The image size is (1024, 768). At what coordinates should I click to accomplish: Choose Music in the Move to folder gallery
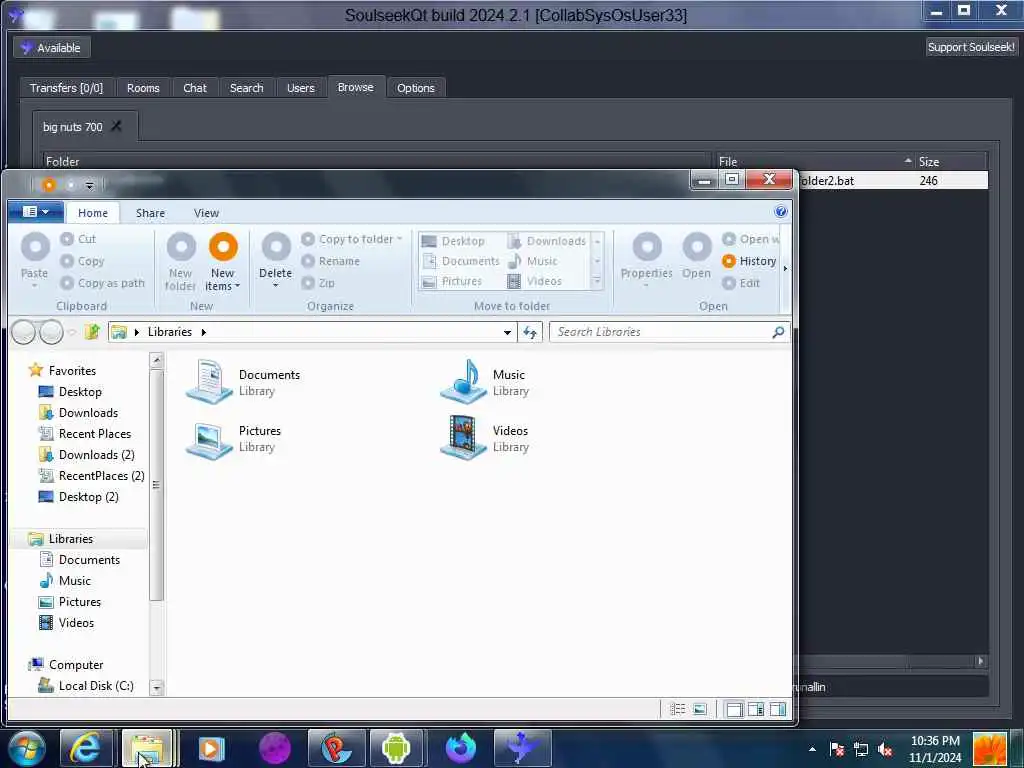[533, 261]
